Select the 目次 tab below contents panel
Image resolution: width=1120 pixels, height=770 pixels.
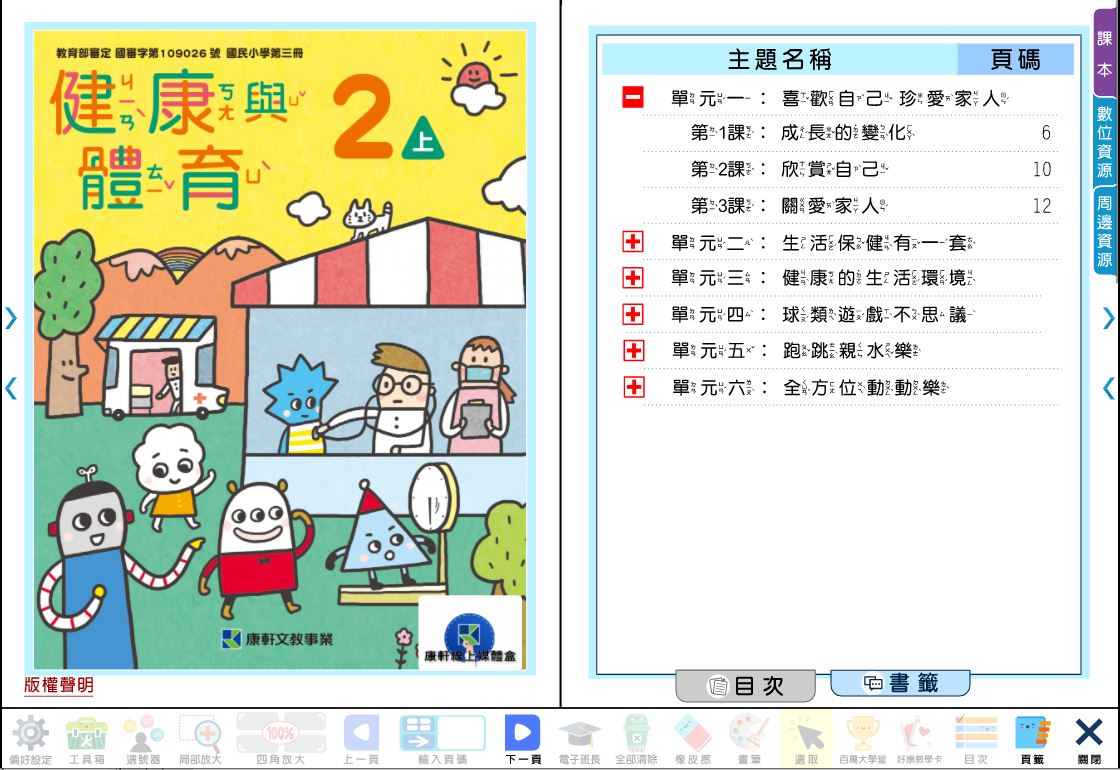[746, 686]
